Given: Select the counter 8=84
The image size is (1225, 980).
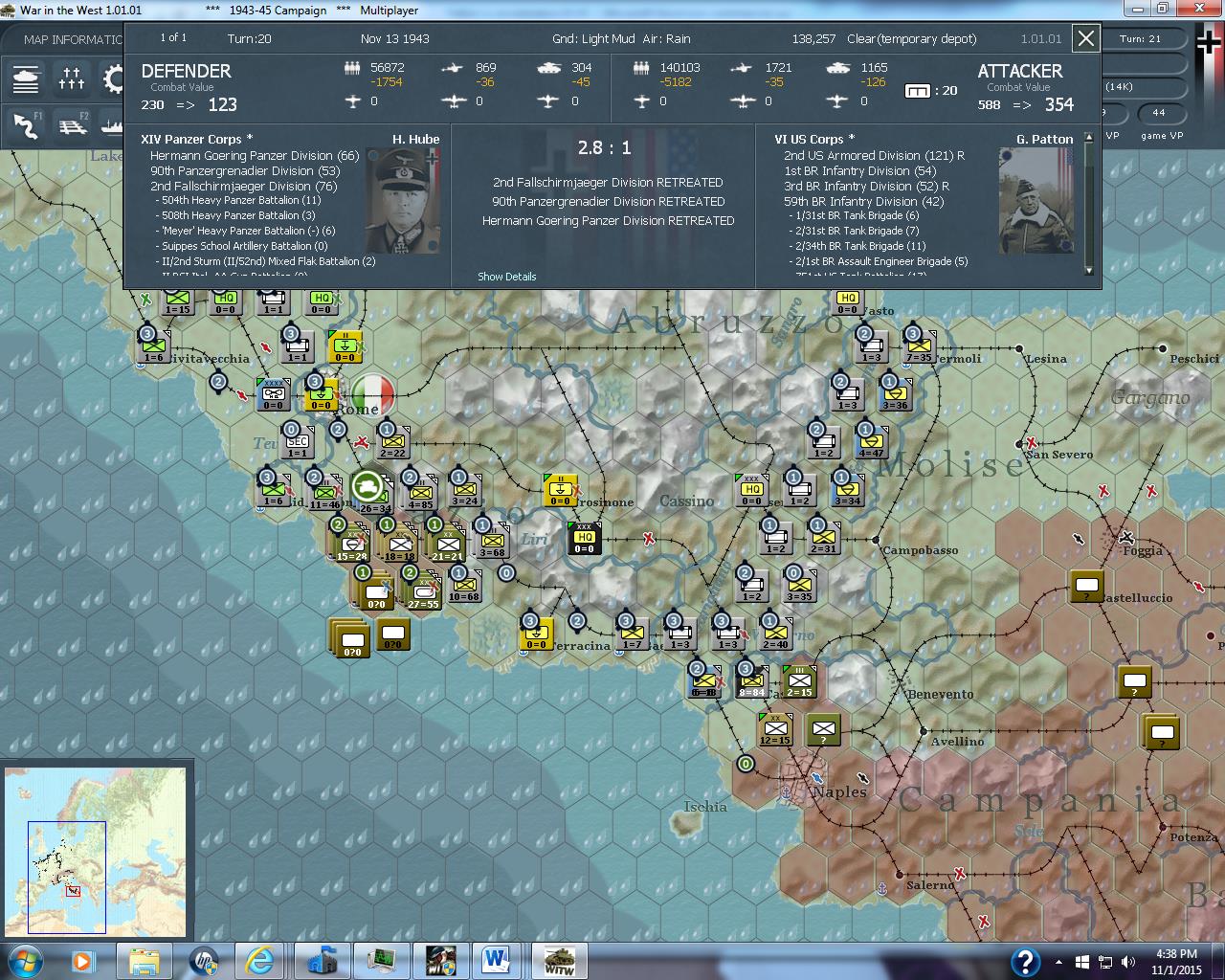Looking at the screenshot, I should click(752, 681).
